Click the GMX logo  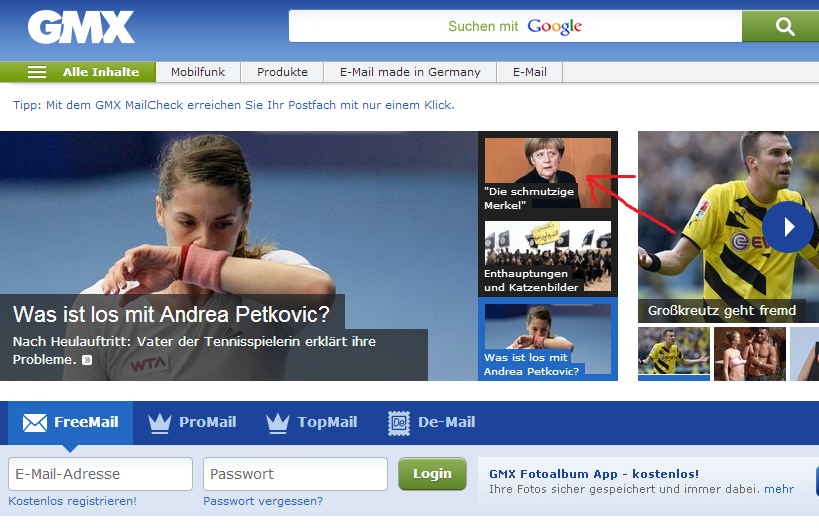click(x=81, y=27)
